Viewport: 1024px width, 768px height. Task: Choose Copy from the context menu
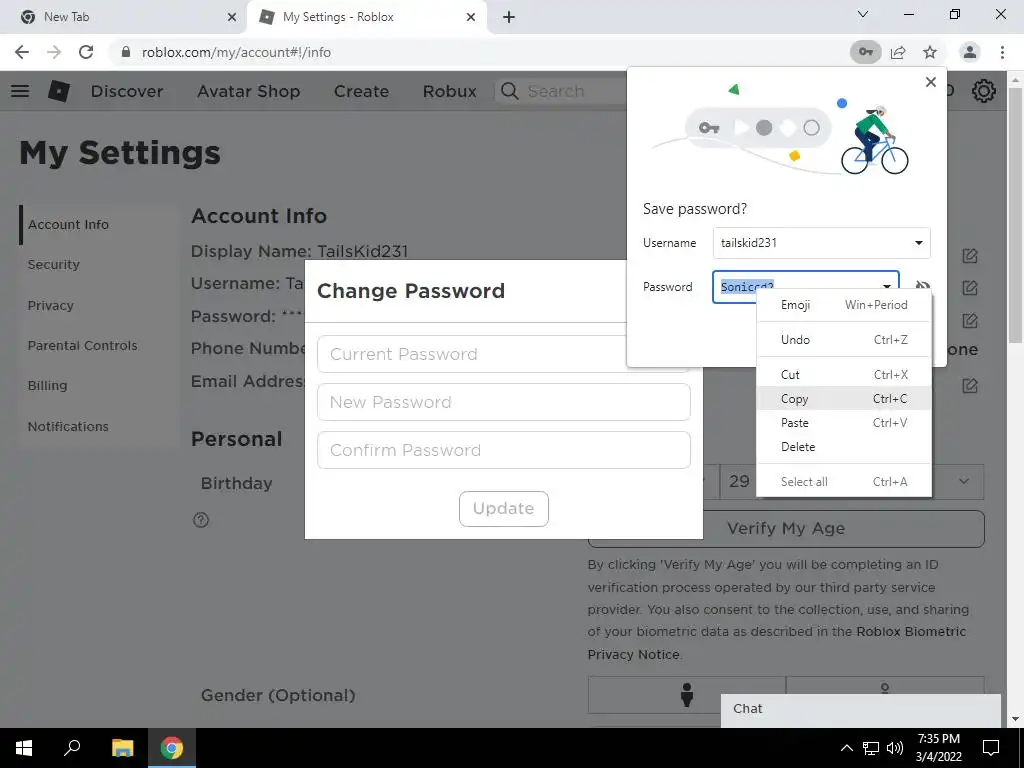(x=844, y=398)
